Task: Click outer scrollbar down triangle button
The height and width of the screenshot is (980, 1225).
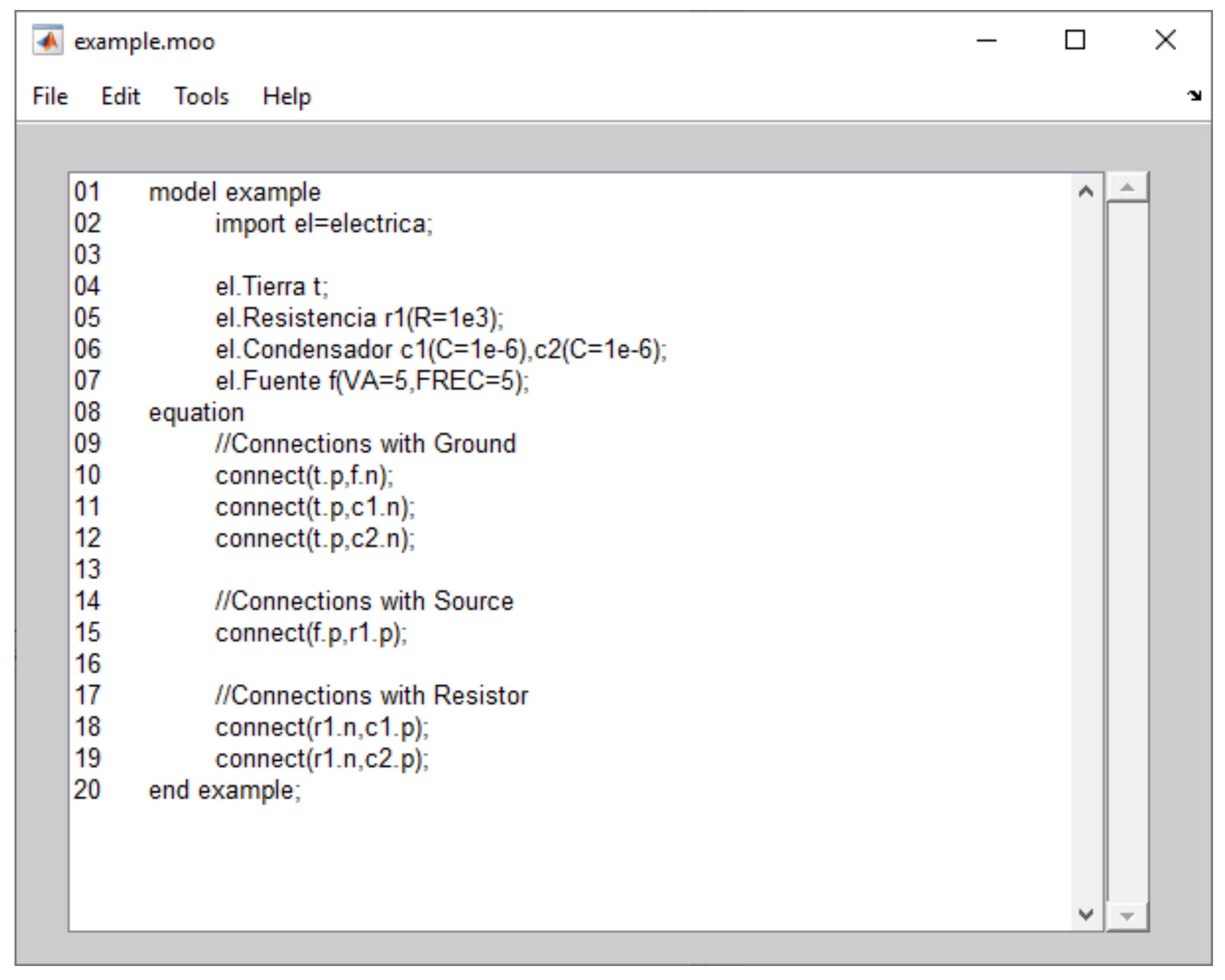Action: [x=1128, y=916]
